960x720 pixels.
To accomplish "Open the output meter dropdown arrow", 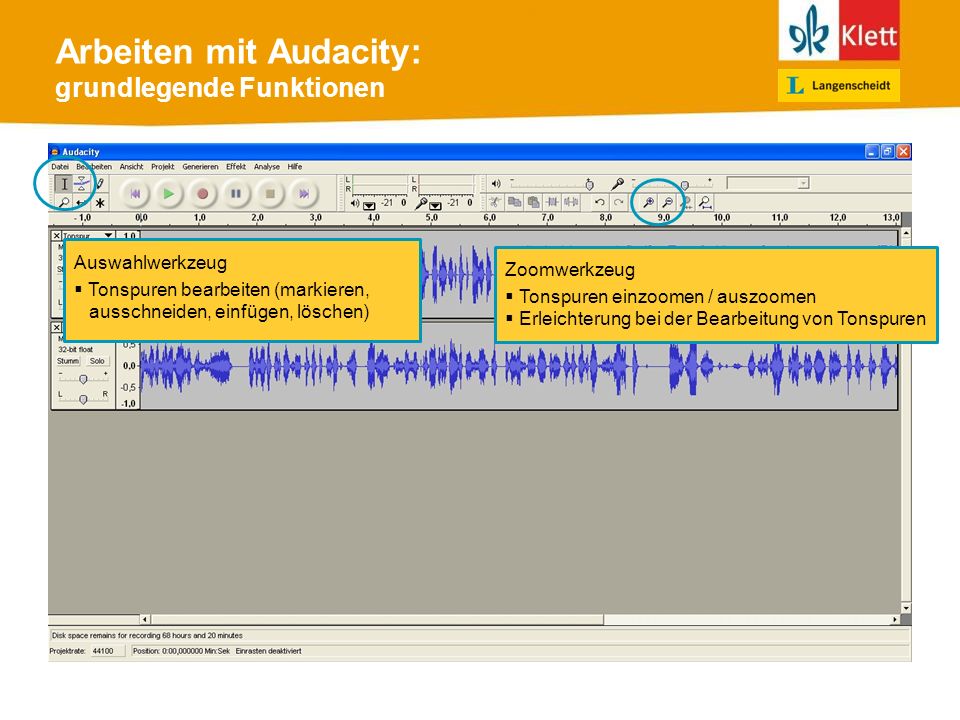I will click(369, 205).
